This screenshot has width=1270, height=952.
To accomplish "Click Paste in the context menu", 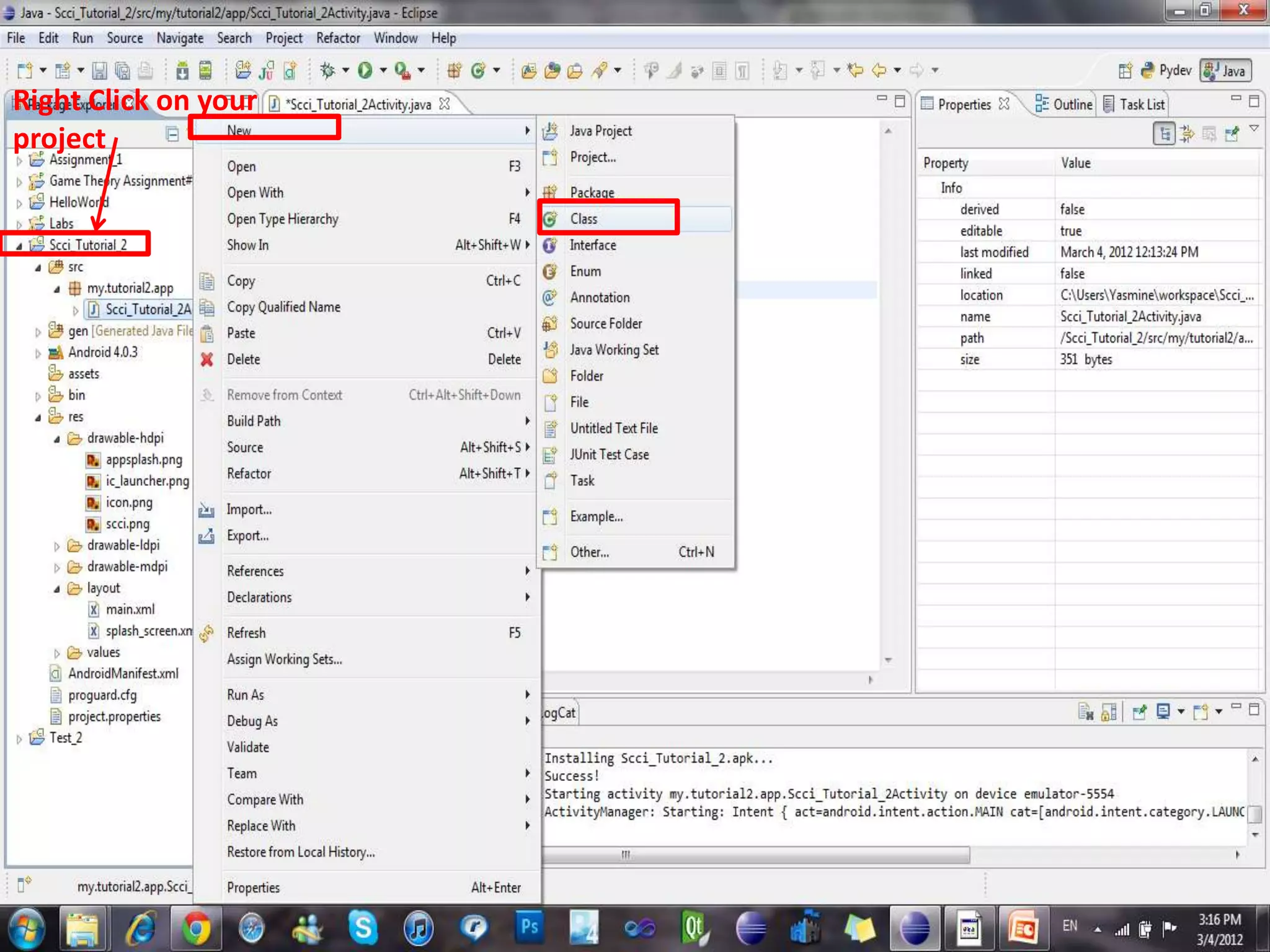I will tap(366, 333).
